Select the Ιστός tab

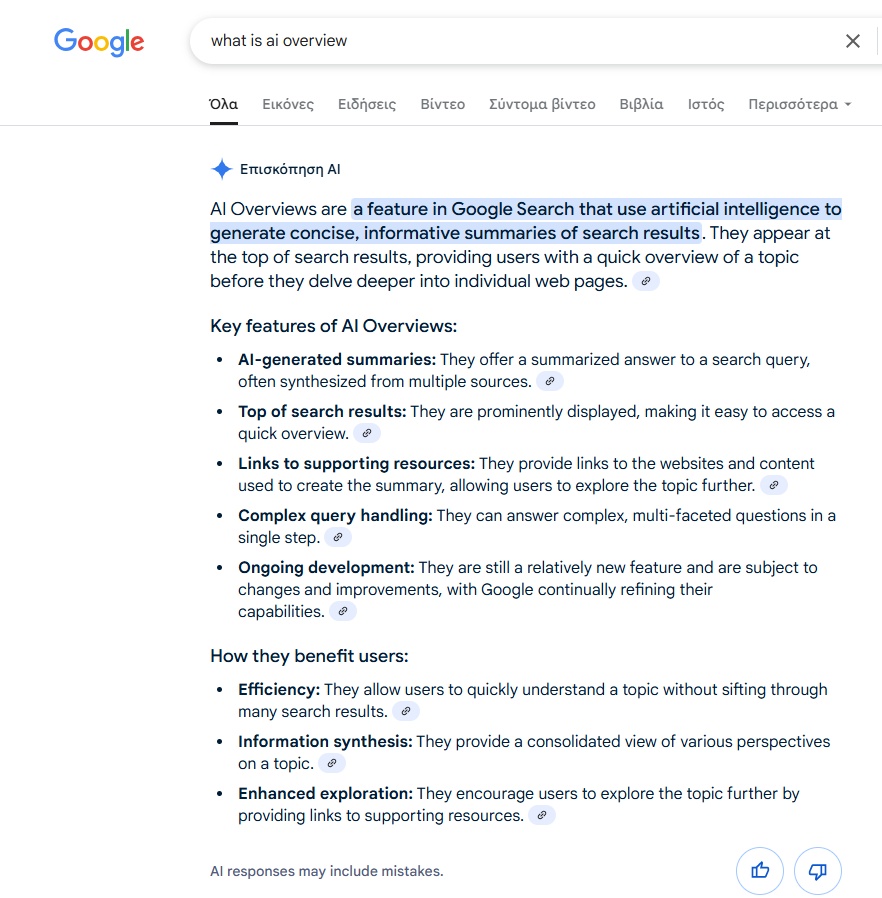(x=706, y=104)
